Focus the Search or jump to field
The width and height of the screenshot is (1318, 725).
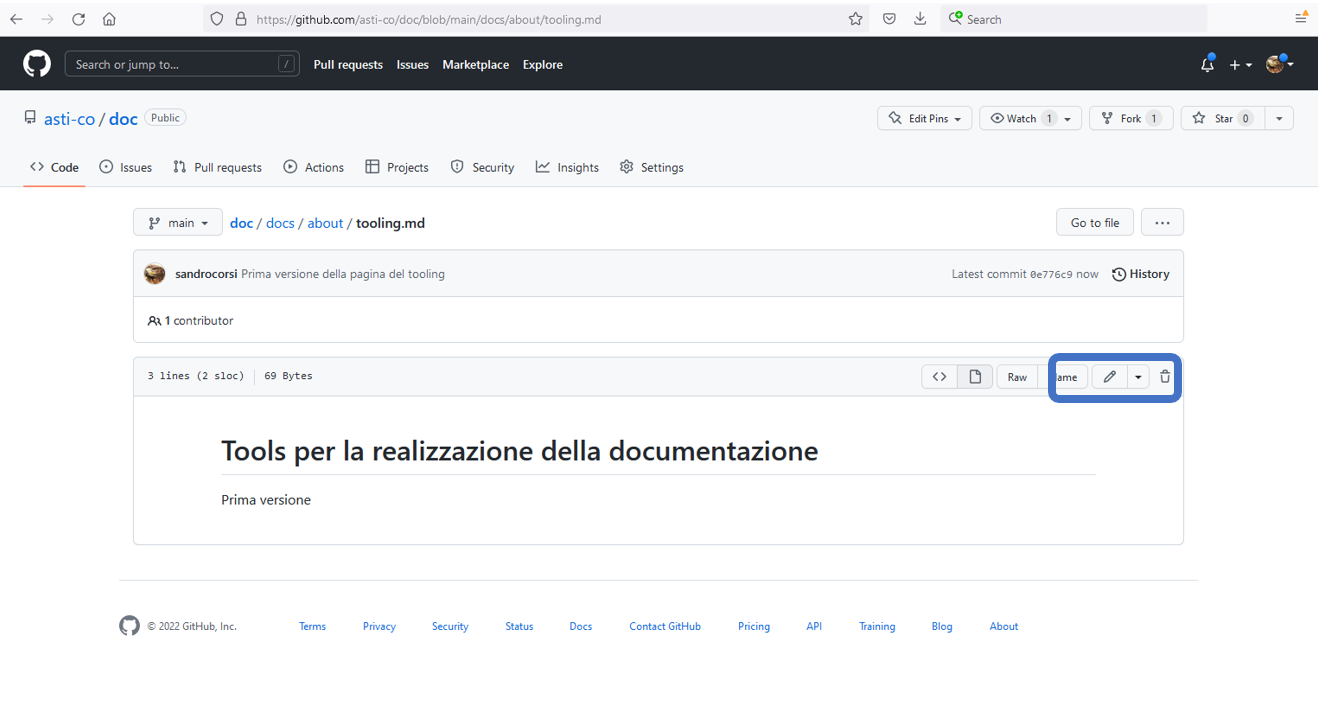point(183,64)
